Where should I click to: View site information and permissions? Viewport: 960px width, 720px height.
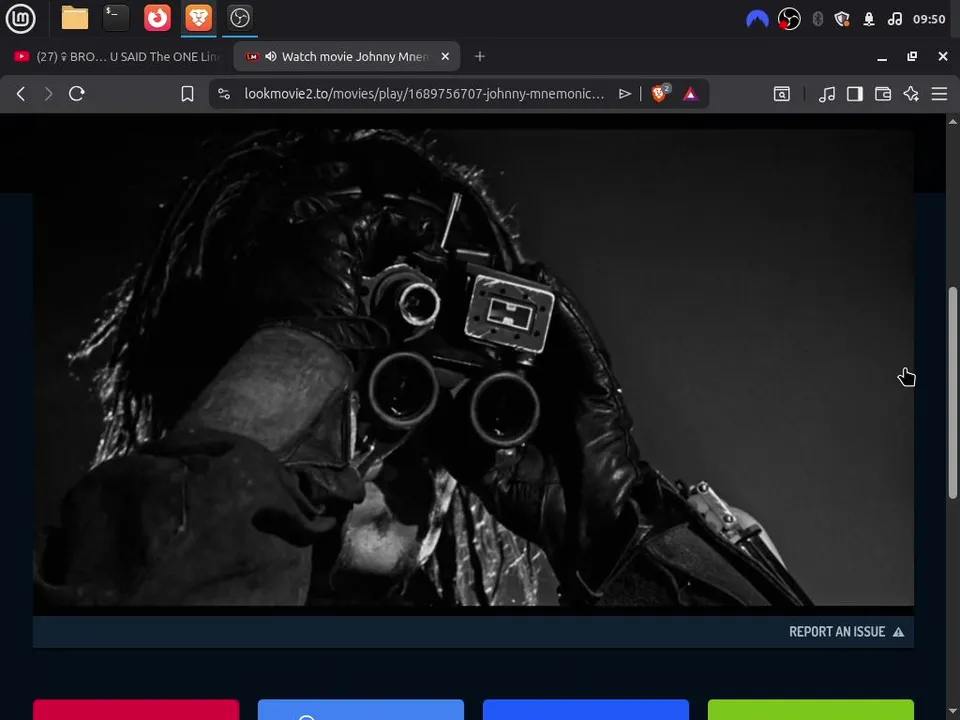tap(224, 94)
